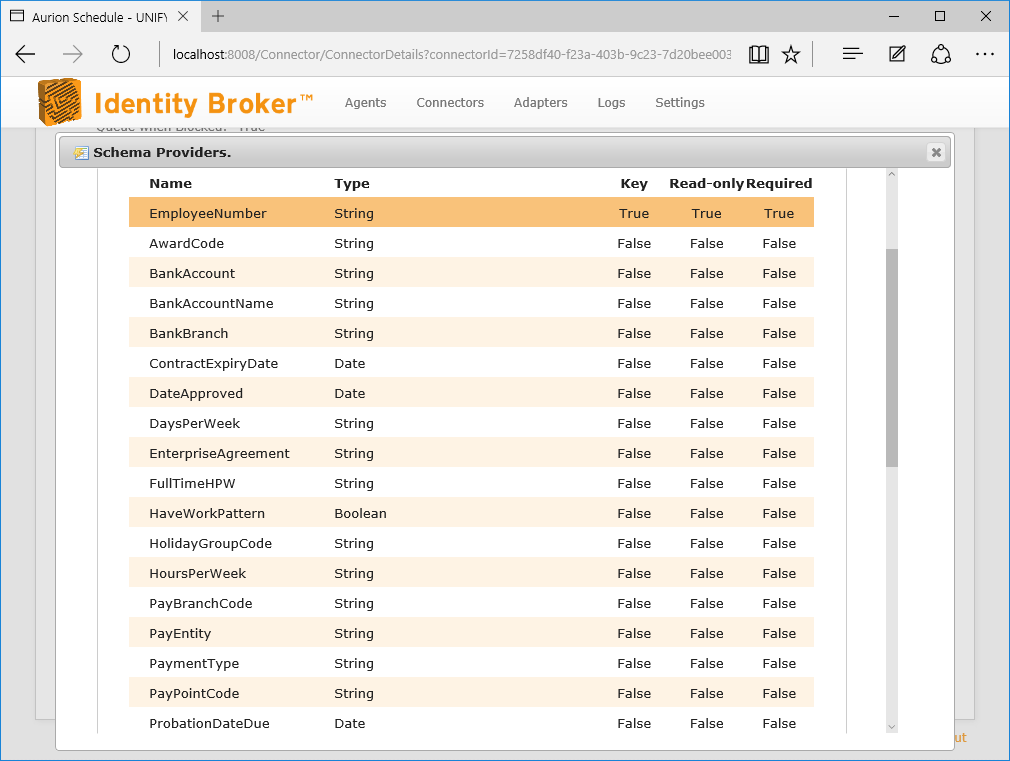Select the Aurion Schedule browser tab

click(100, 17)
